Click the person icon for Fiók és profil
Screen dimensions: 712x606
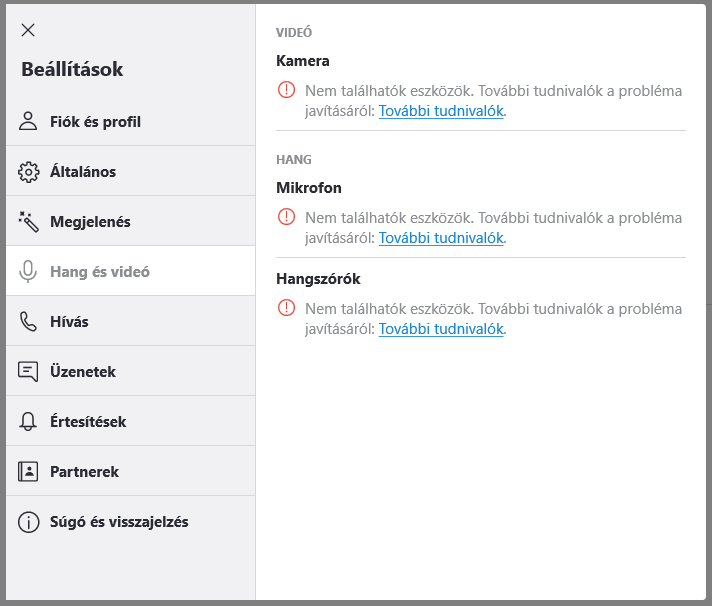tap(28, 121)
